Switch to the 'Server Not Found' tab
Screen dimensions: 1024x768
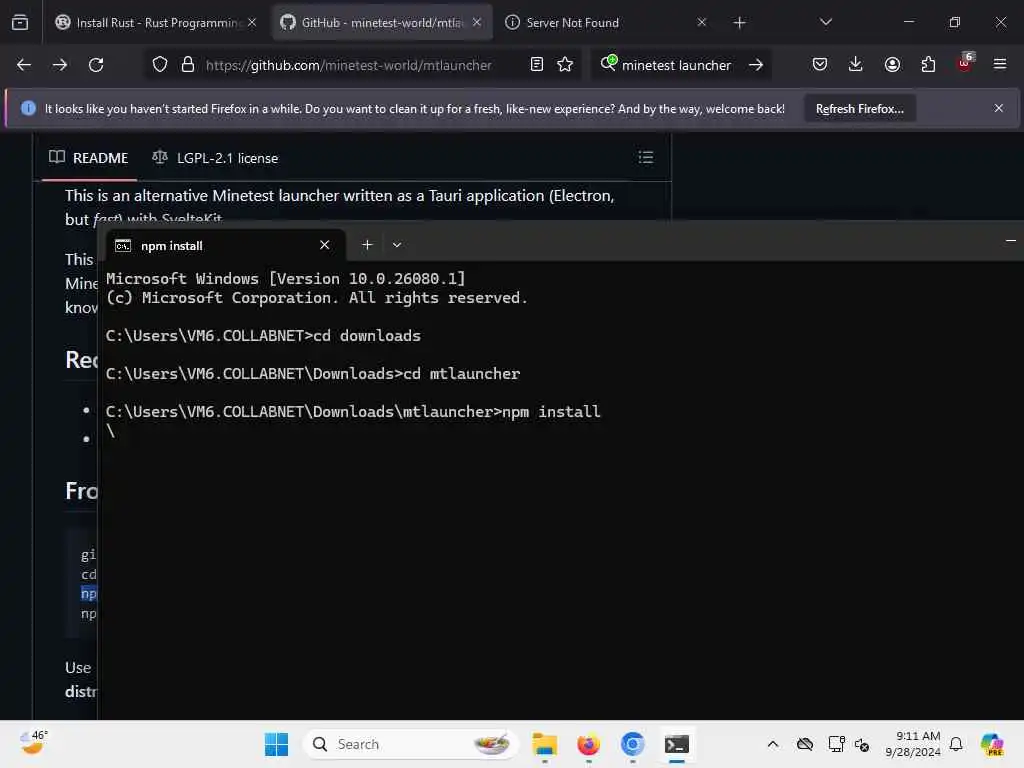(x=605, y=23)
